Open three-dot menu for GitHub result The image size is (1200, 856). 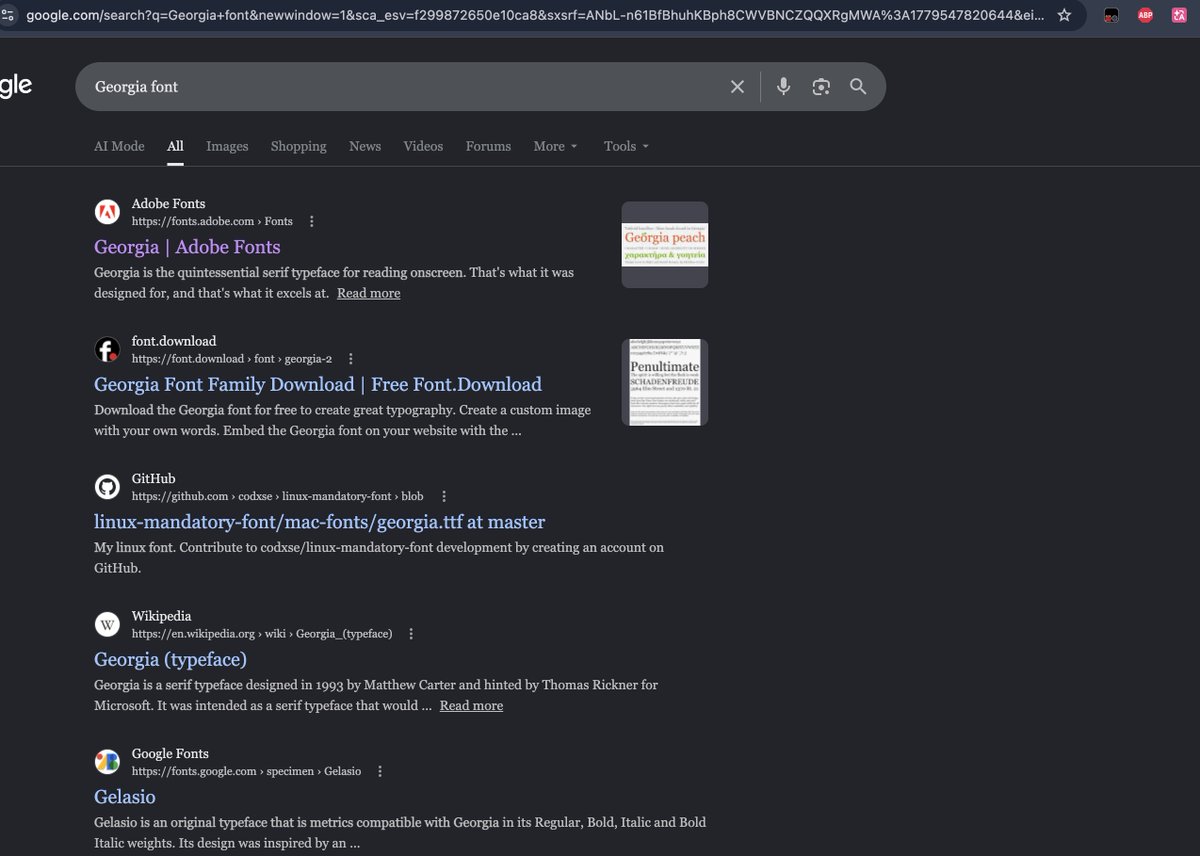click(444, 496)
